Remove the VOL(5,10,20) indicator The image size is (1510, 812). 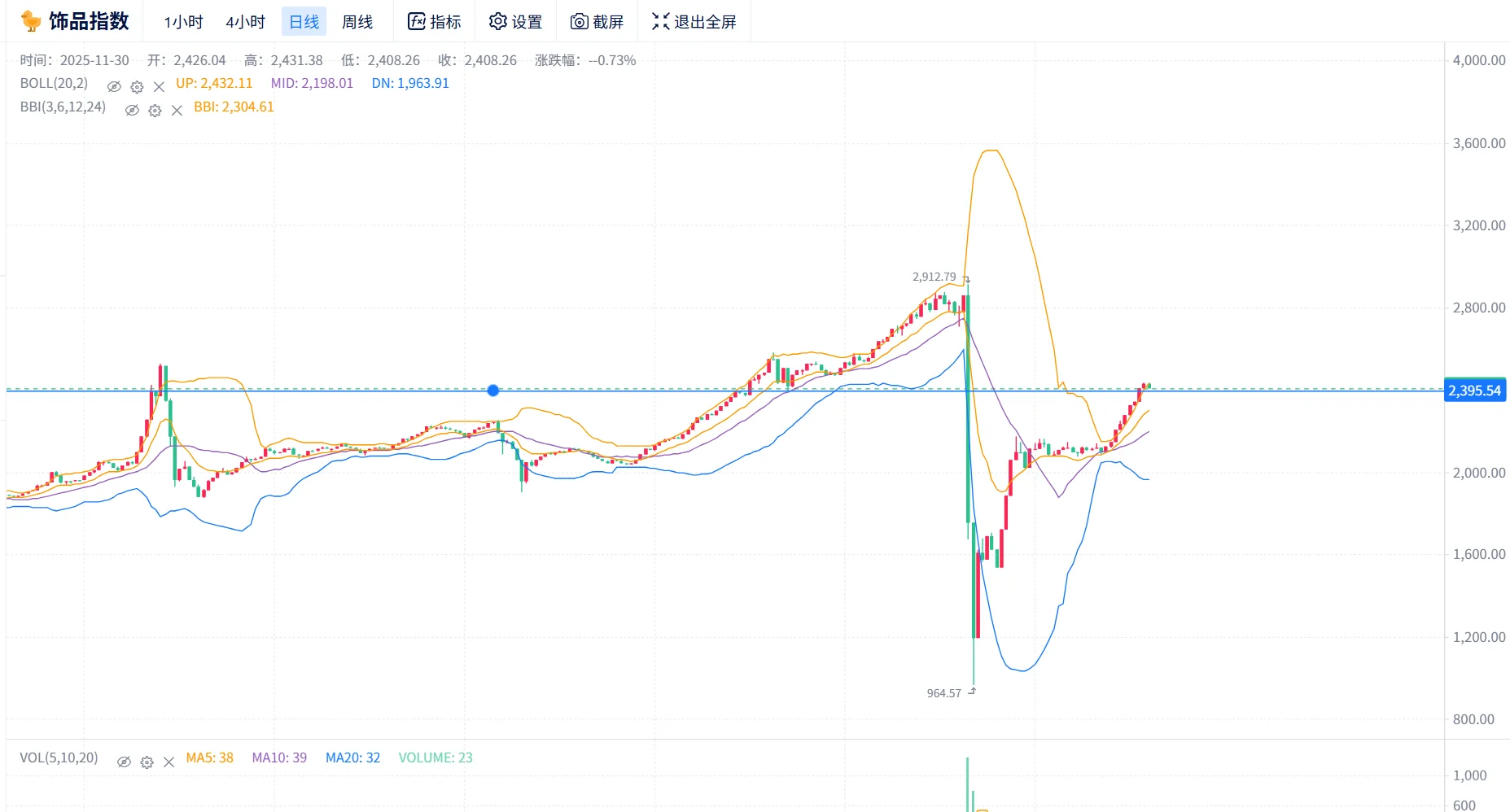pos(169,762)
